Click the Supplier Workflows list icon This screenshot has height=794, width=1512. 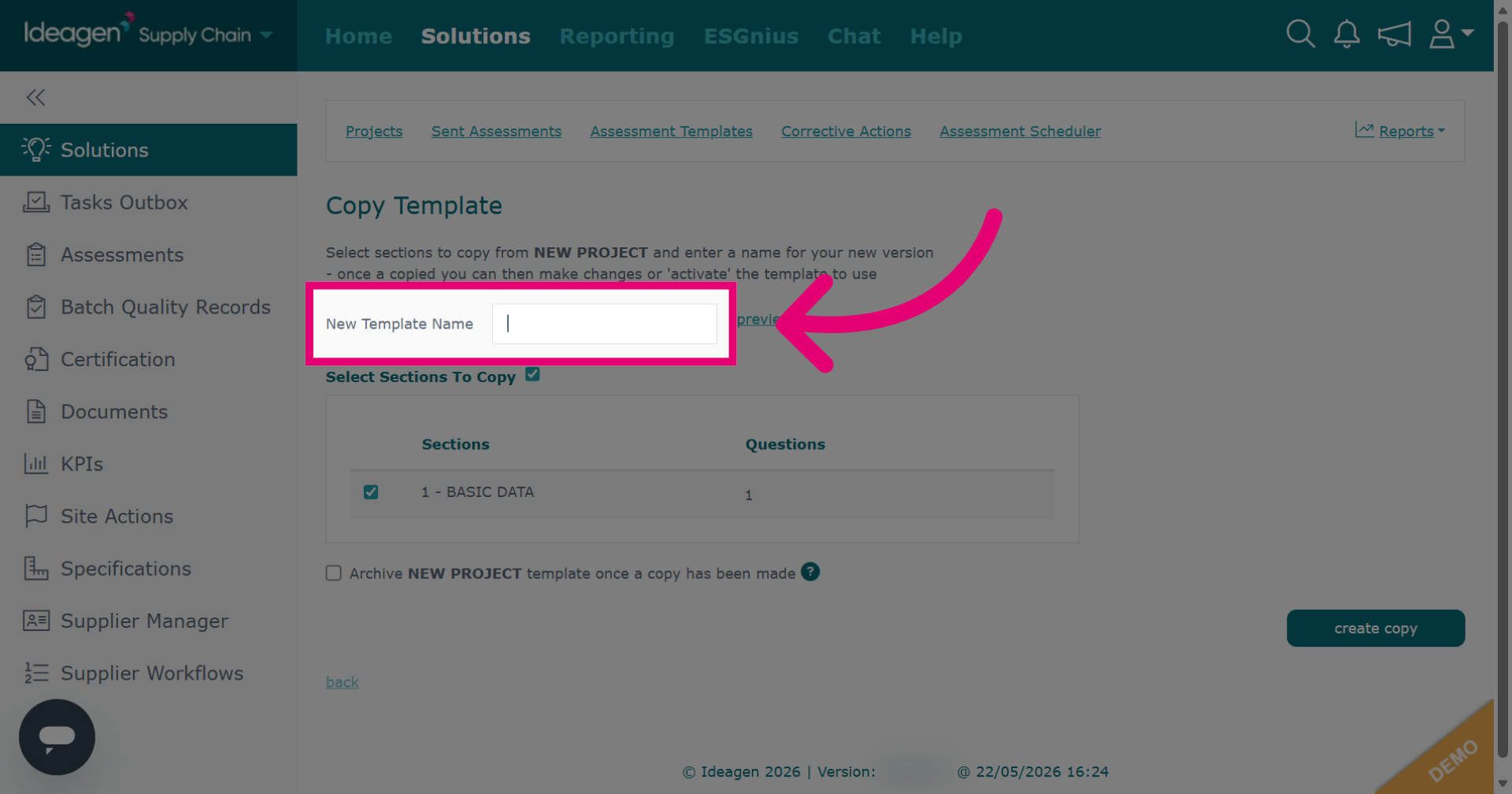pos(36,673)
